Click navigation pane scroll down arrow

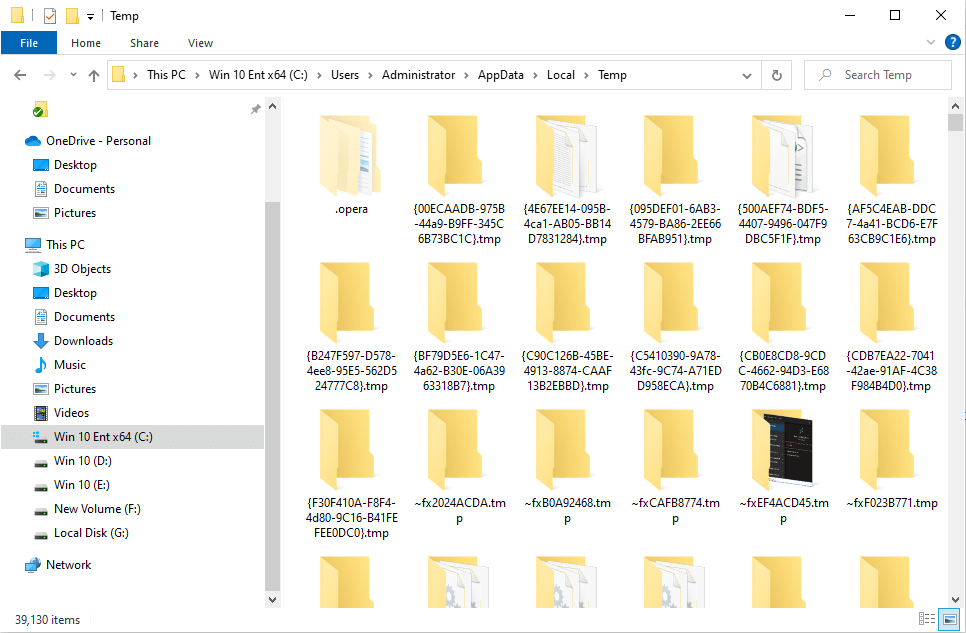tap(272, 599)
